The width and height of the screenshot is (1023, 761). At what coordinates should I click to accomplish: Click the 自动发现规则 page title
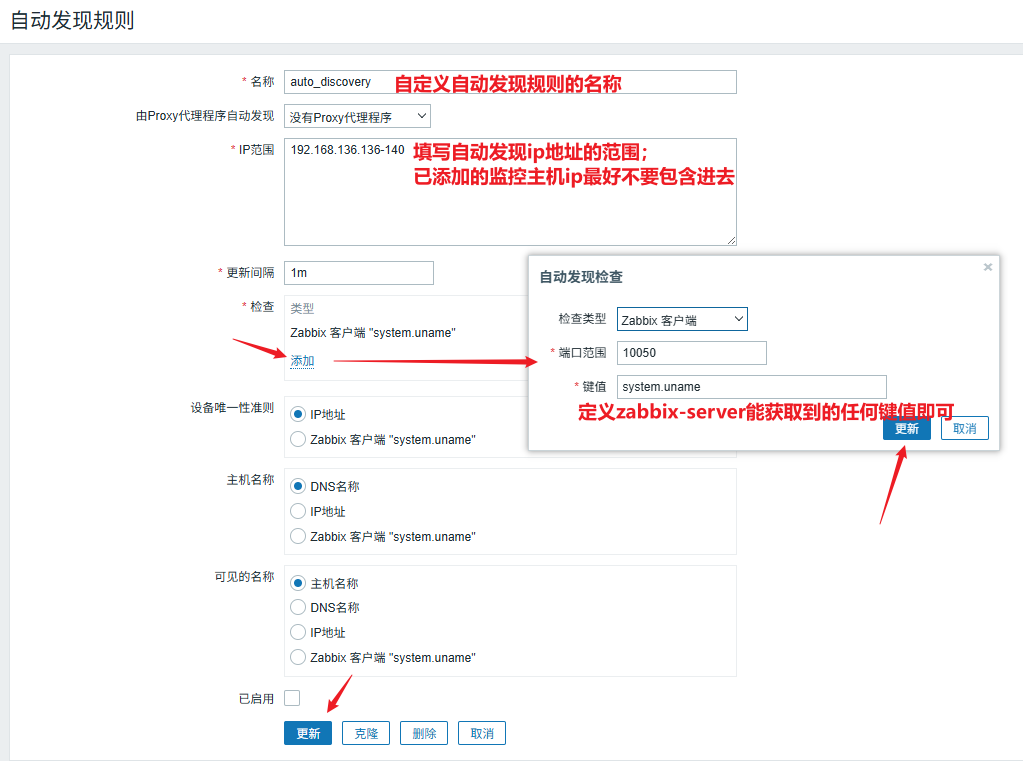pyautogui.click(x=72, y=20)
